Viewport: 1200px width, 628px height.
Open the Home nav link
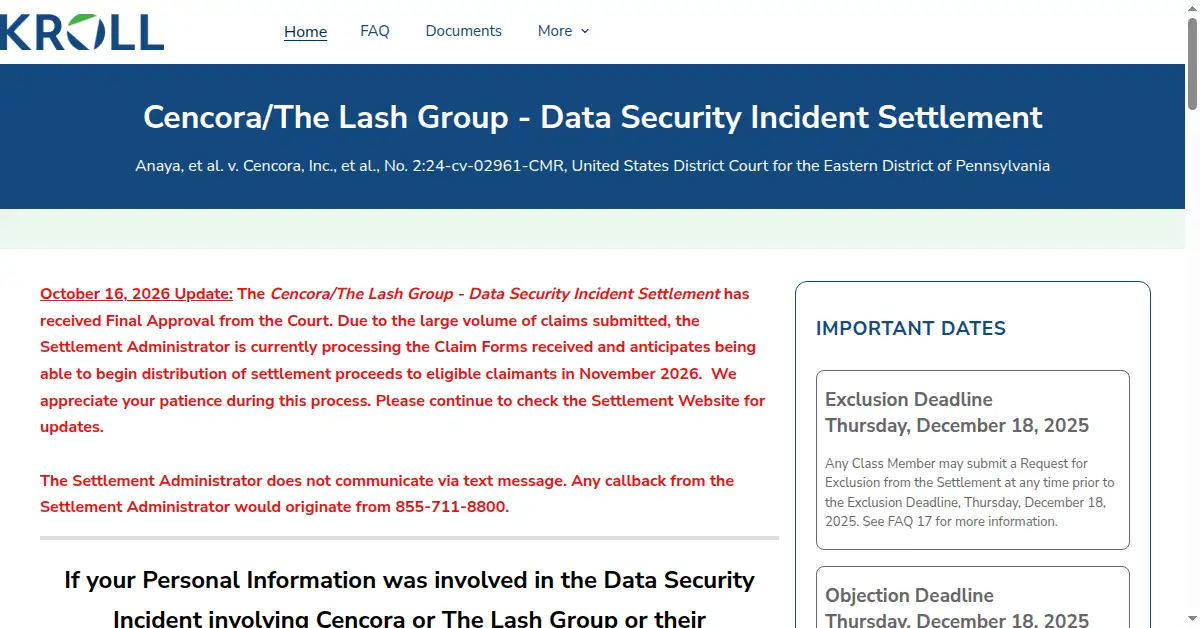click(305, 31)
